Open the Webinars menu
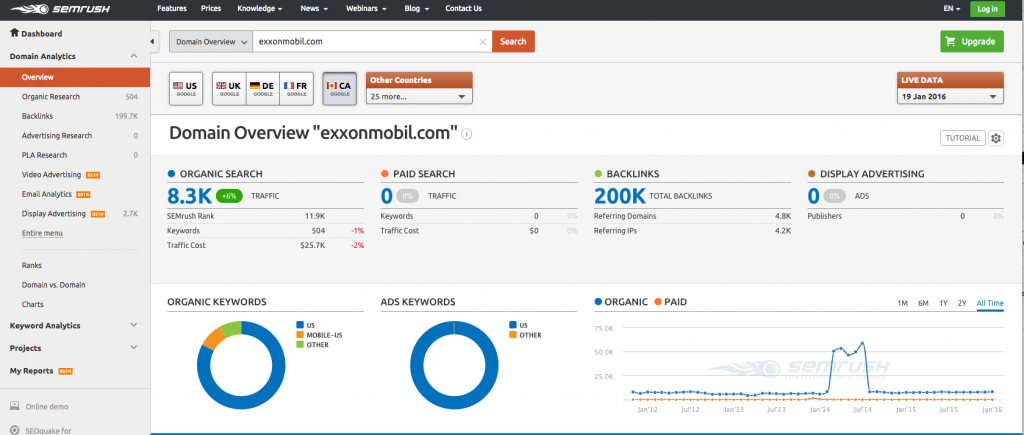The width and height of the screenshot is (1024, 435). pos(366,8)
